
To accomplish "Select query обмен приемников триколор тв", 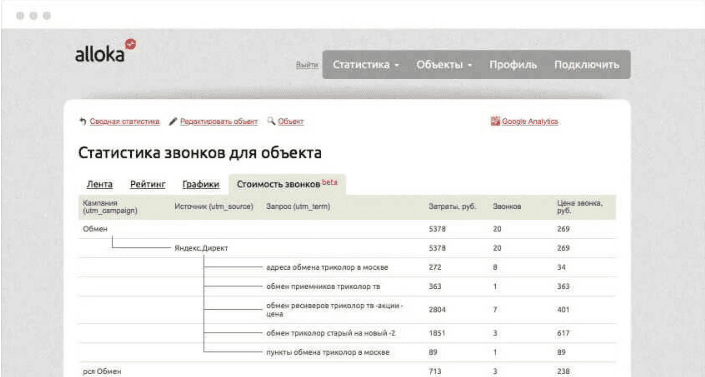I will (323, 287).
